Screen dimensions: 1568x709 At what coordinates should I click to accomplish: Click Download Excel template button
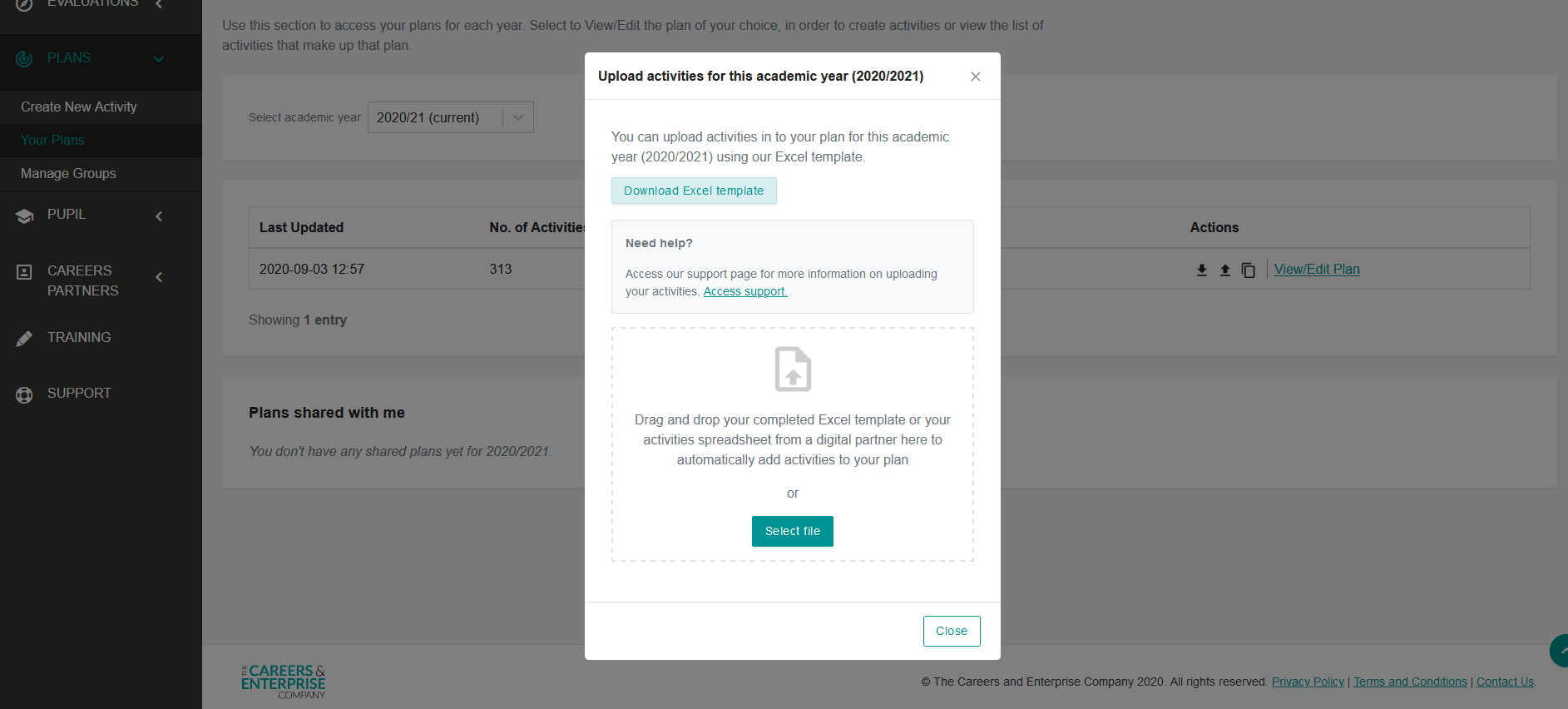694,191
